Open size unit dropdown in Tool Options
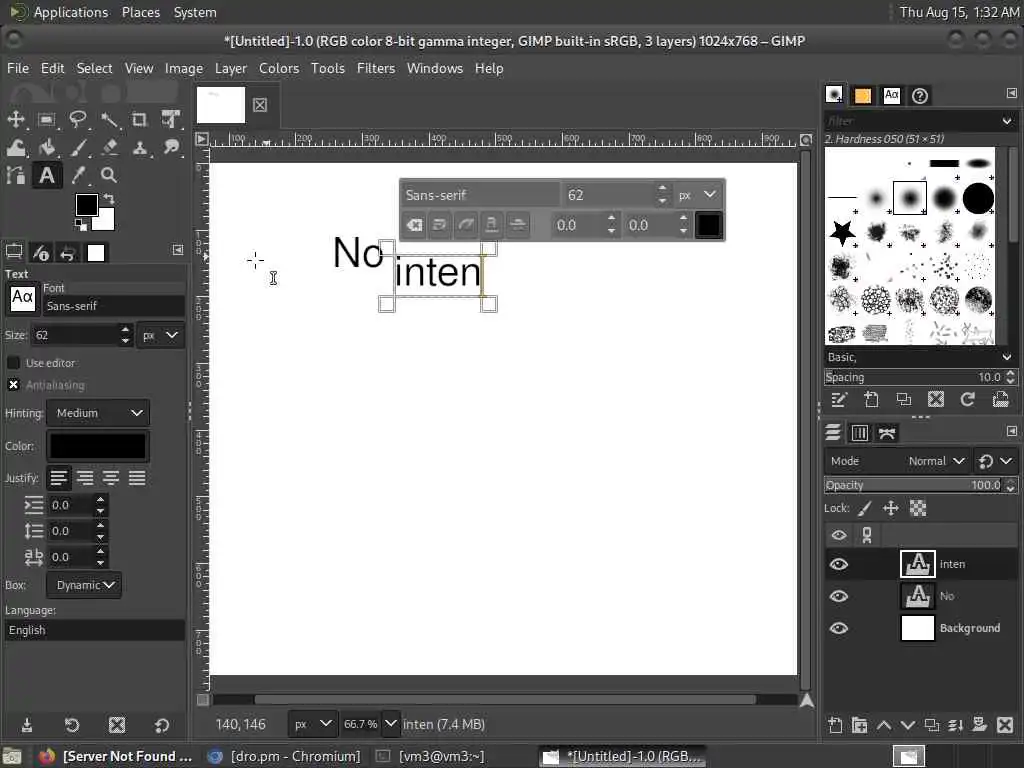The width and height of the screenshot is (1024, 768). coord(161,335)
